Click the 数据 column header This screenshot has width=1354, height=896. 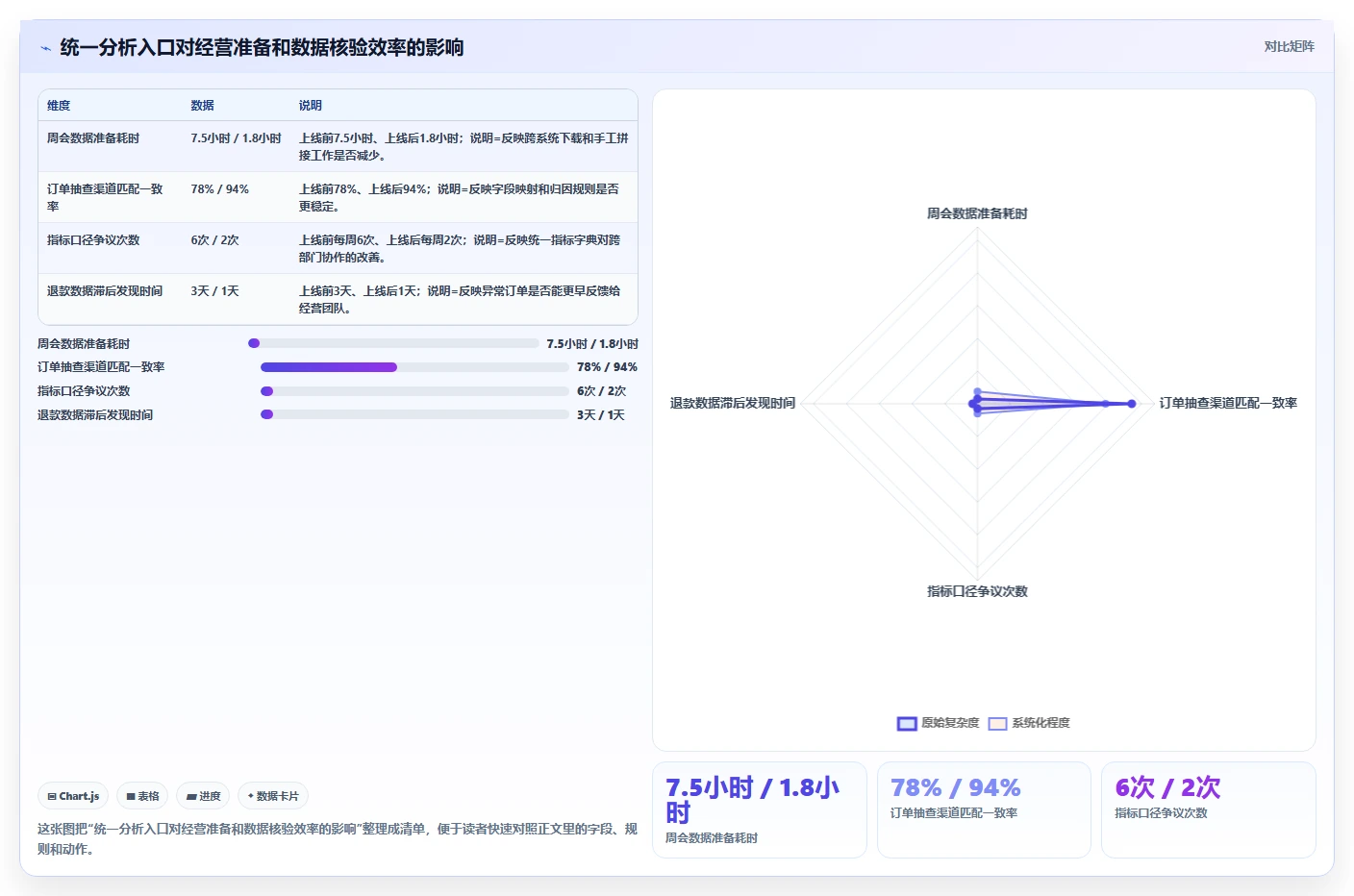point(202,106)
